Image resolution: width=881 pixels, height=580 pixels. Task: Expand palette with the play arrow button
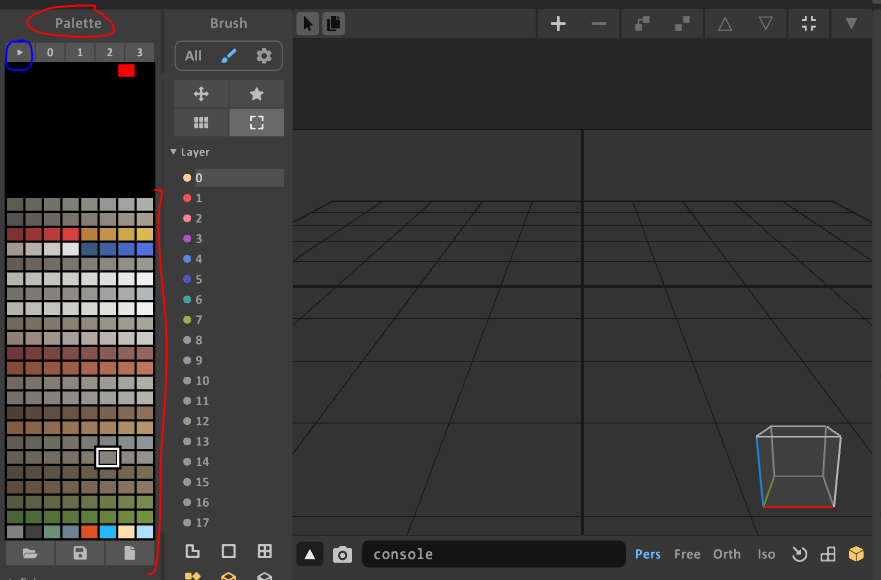20,52
